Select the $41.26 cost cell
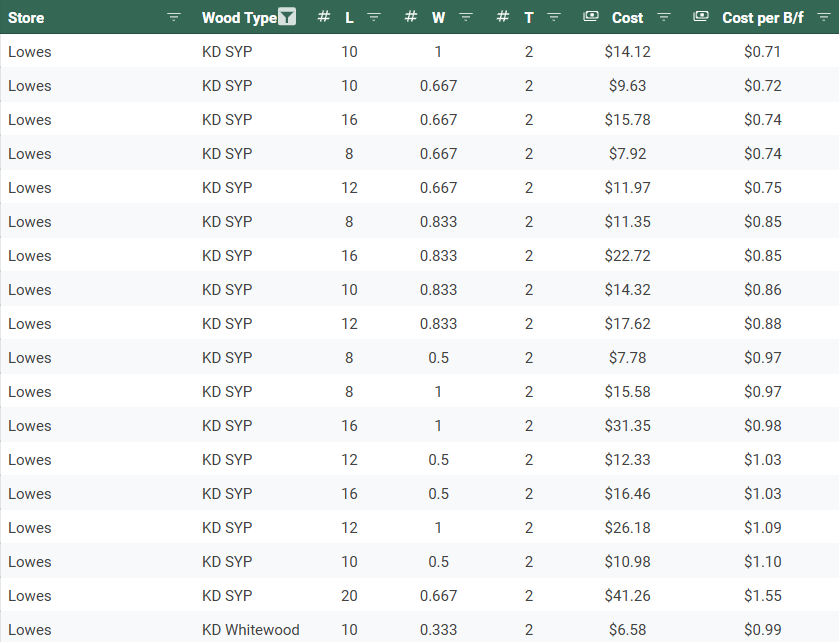 628,596
